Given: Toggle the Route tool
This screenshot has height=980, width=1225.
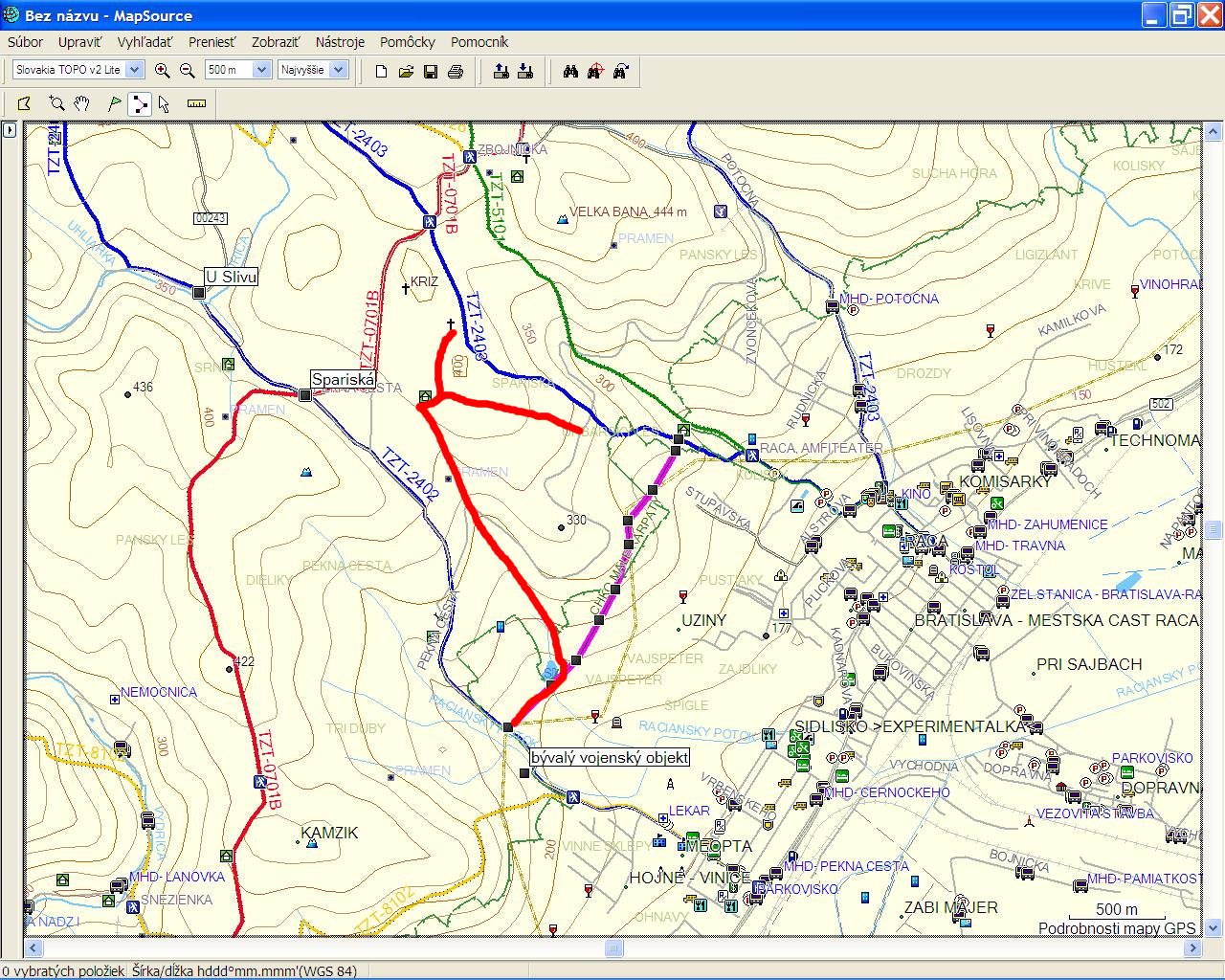Looking at the screenshot, I should (x=140, y=104).
